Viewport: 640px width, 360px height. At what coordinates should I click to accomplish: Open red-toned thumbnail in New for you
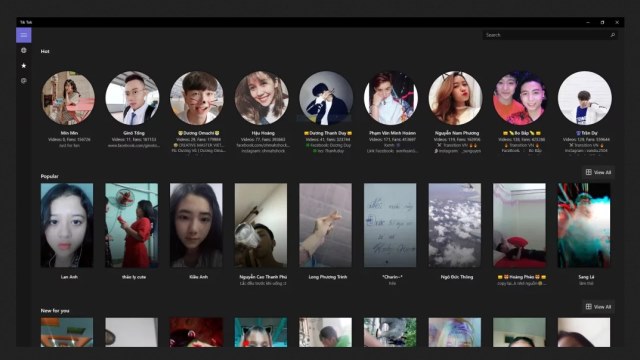point(196,332)
